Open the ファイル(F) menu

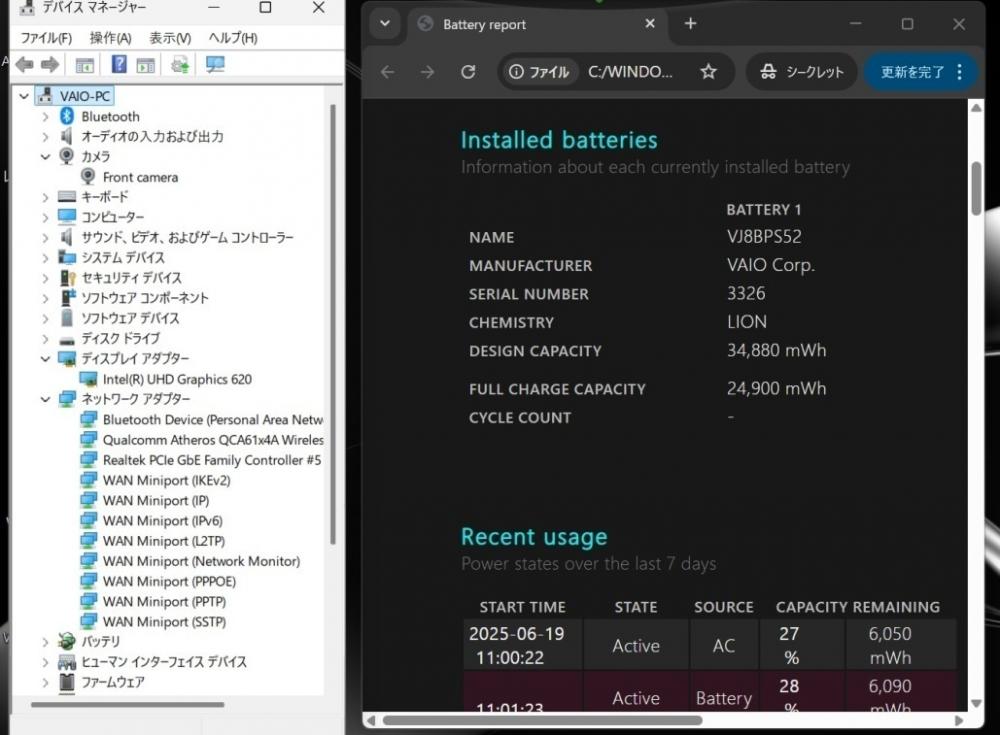click(x=46, y=38)
